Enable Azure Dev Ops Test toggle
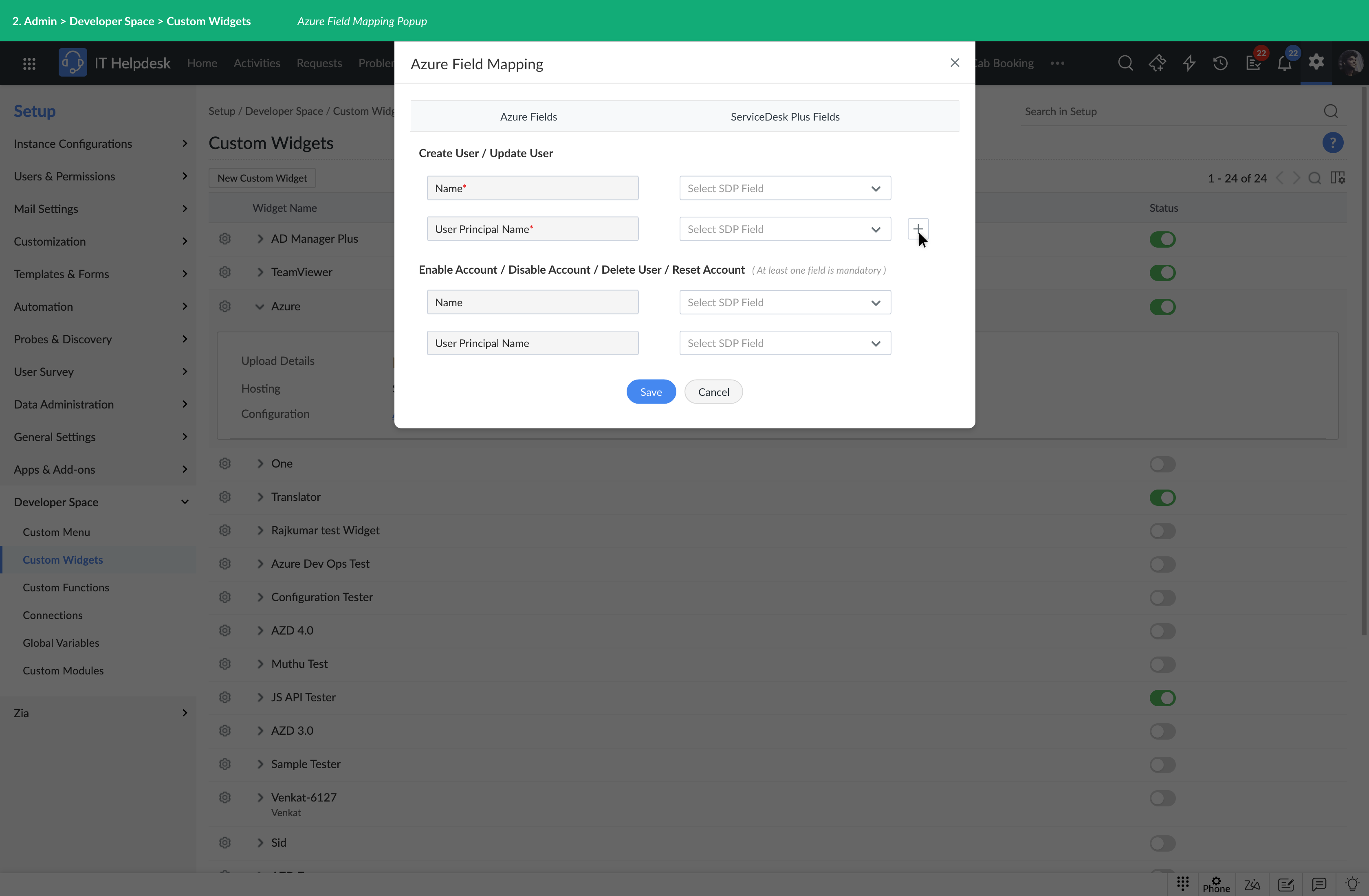Viewport: 1369px width, 896px height. [1162, 564]
